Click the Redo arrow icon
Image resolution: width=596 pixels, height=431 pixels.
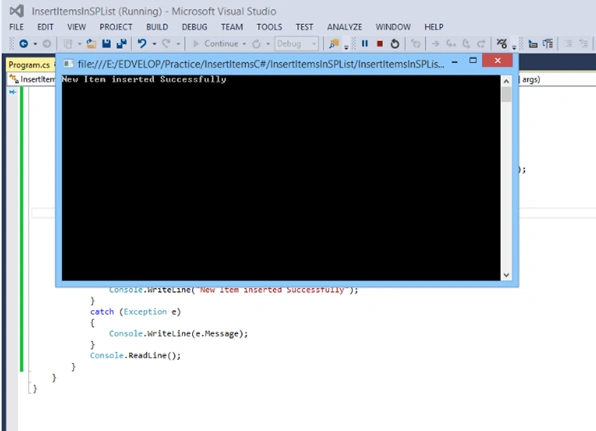tap(166, 44)
